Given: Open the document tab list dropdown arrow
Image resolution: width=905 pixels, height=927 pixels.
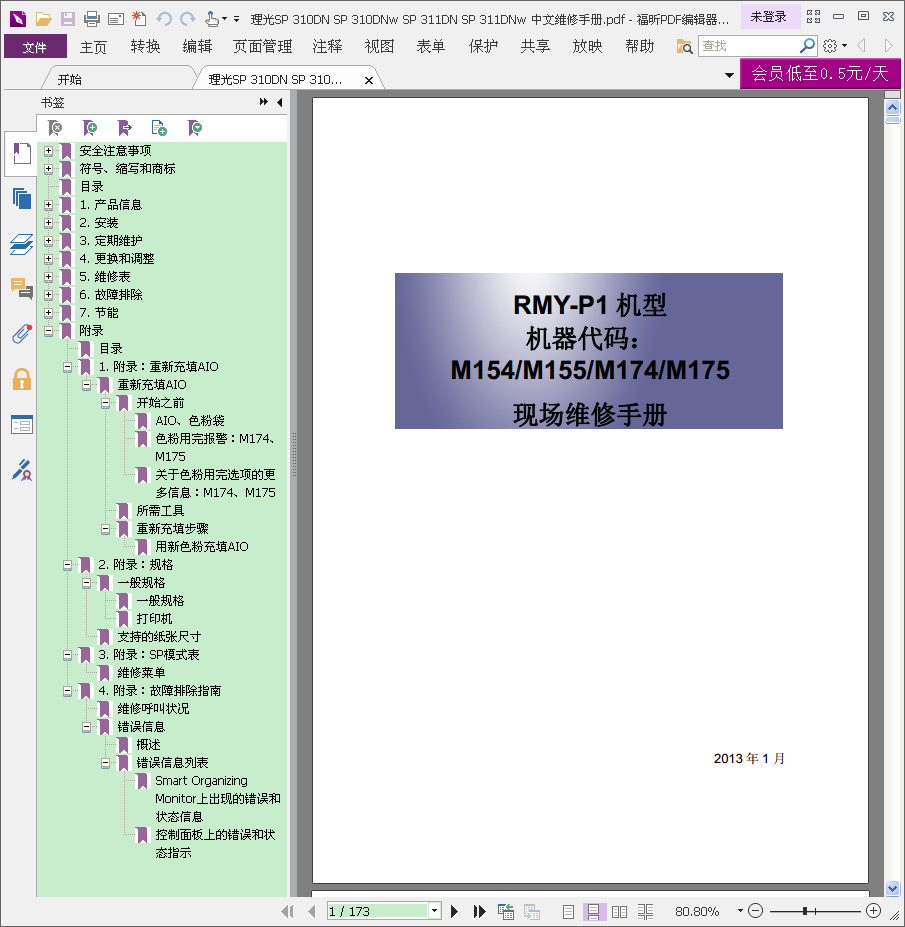Looking at the screenshot, I should pos(729,75).
